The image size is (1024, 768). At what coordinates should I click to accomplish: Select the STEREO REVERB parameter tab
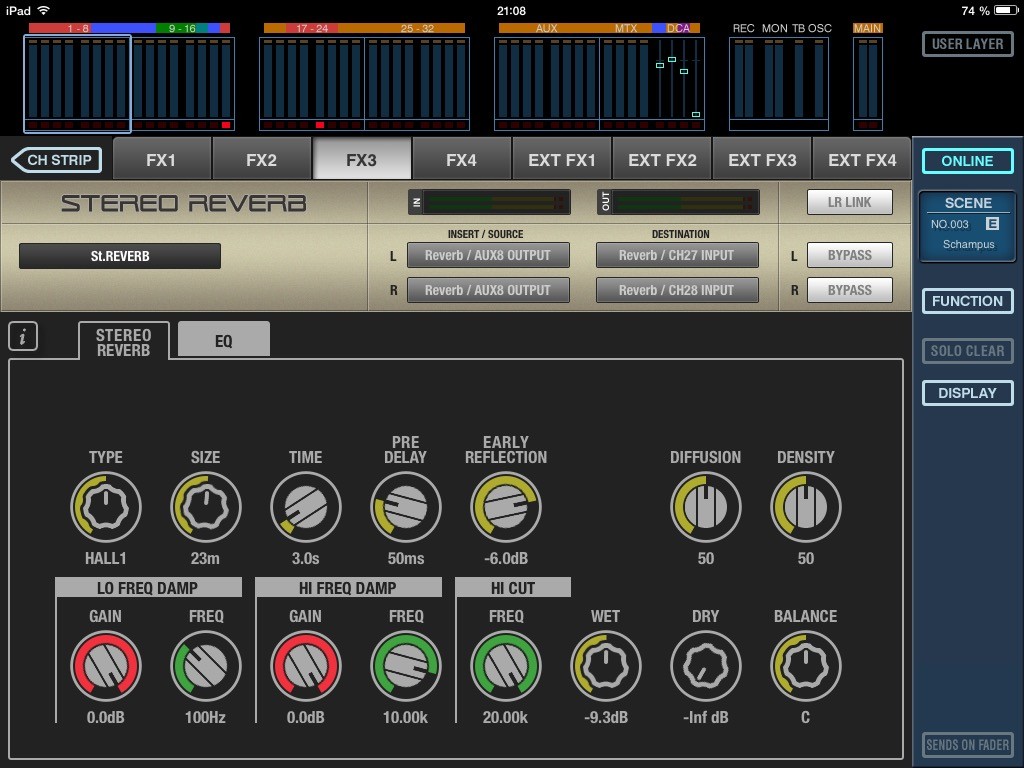click(123, 341)
